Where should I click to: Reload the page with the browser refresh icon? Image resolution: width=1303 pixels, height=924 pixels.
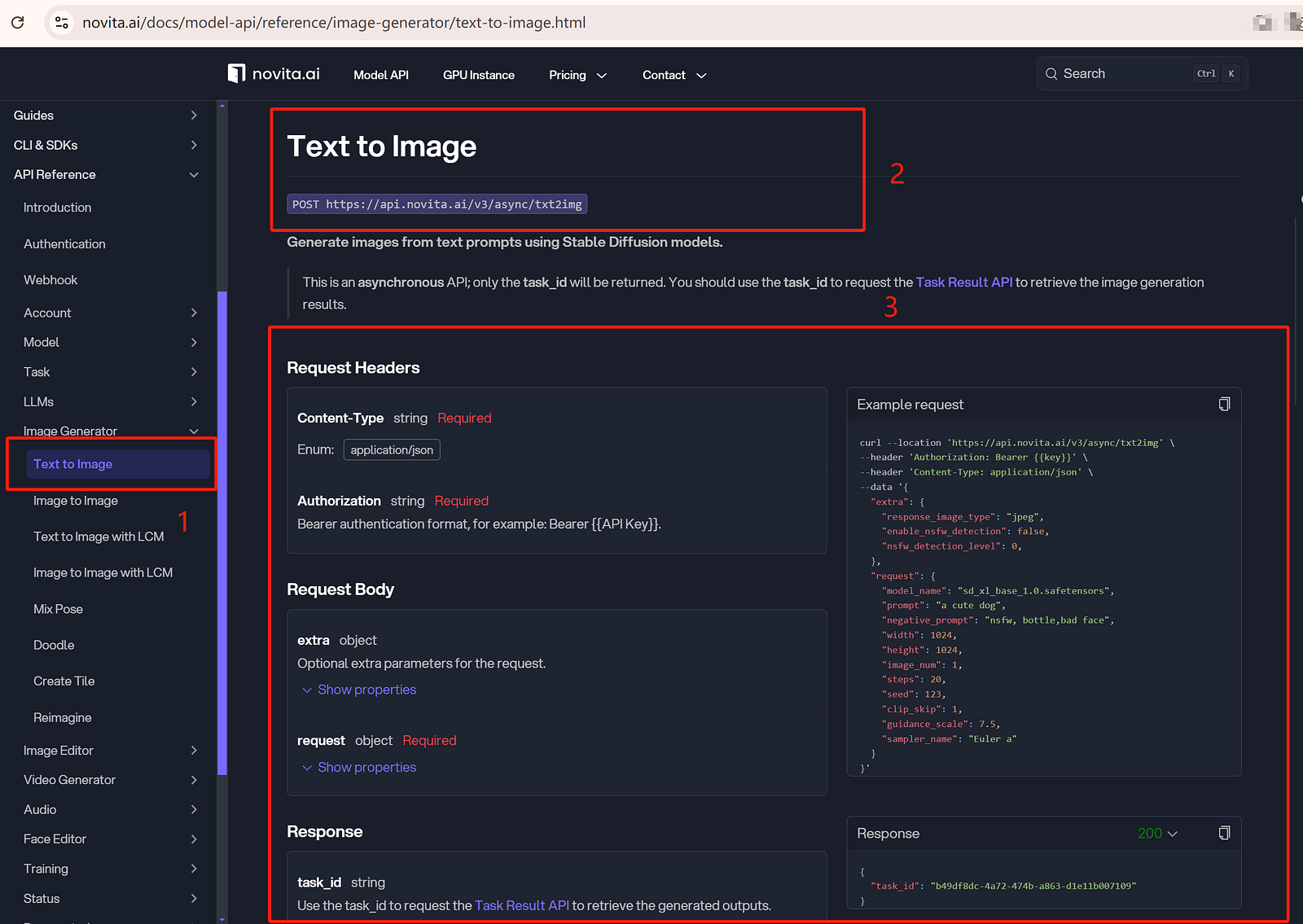pos(17,23)
